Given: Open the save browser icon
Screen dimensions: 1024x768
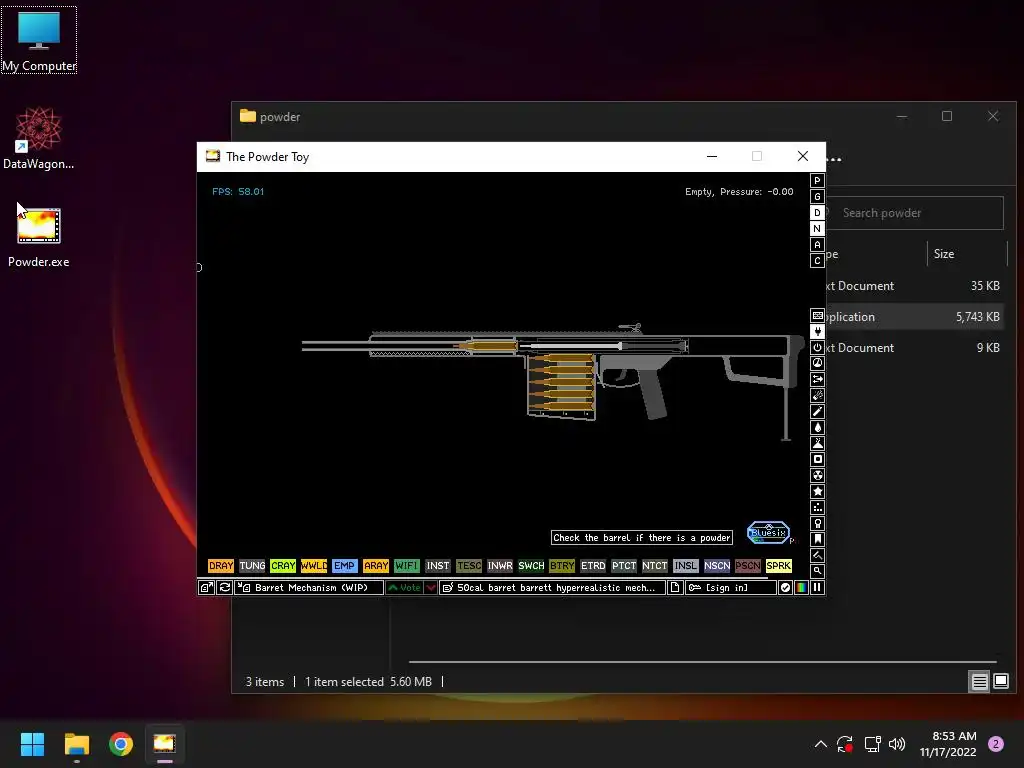Looking at the screenshot, I should [x=206, y=588].
